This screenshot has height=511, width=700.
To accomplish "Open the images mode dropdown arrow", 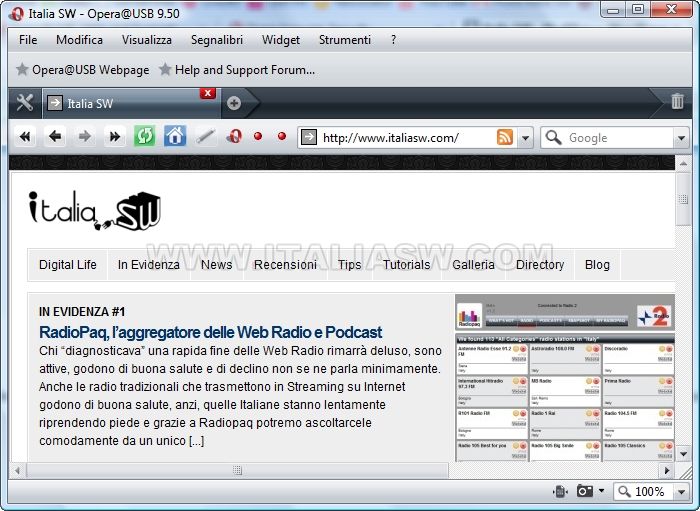I will click(x=601, y=491).
